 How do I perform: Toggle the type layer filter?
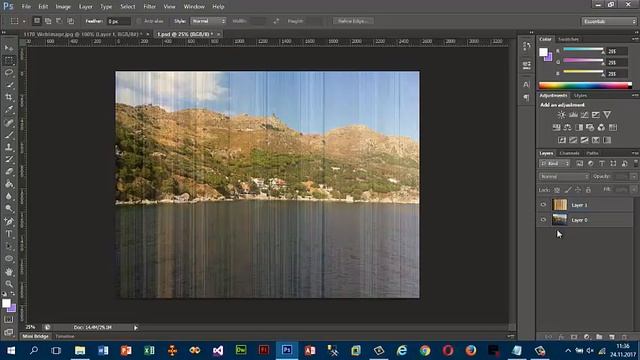602,164
